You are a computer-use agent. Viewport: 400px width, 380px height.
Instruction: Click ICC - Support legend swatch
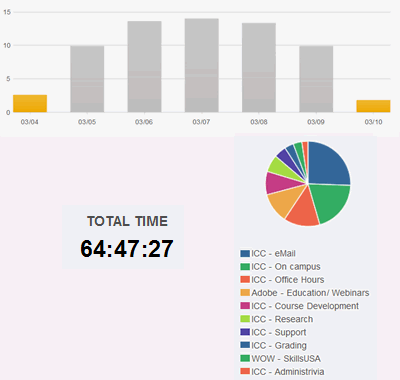tap(245, 332)
